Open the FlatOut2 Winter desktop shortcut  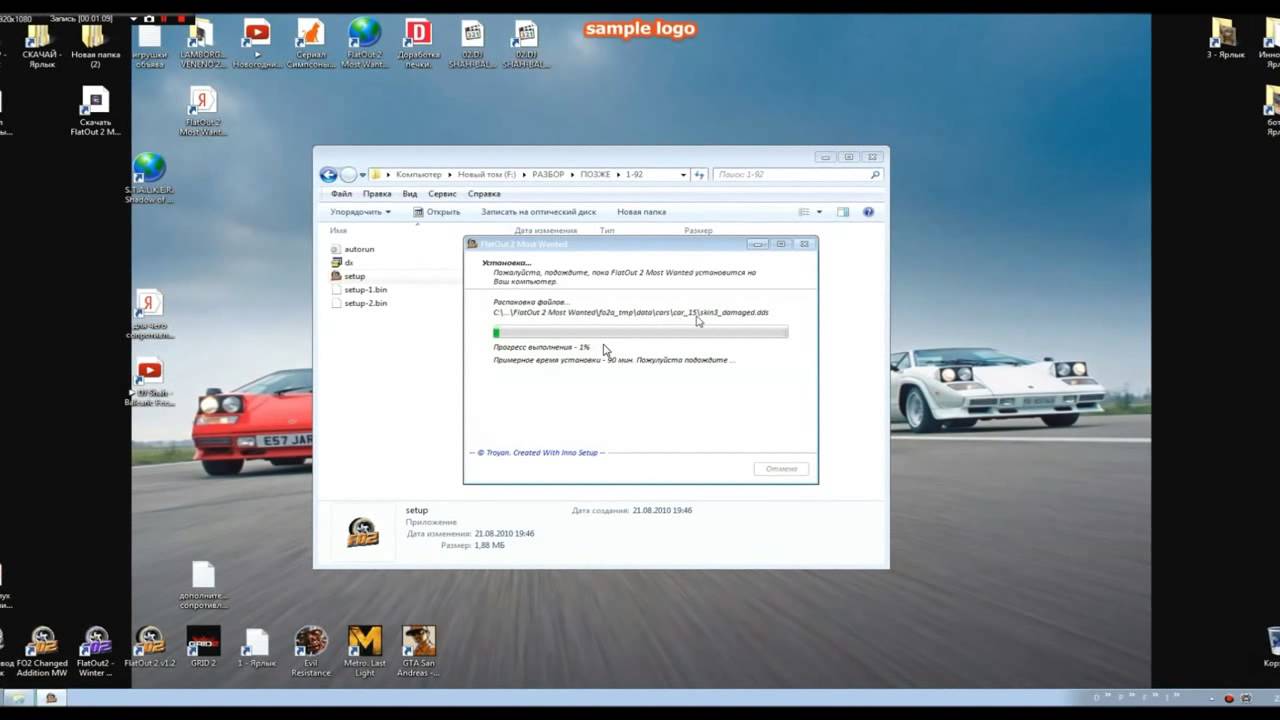96,651
